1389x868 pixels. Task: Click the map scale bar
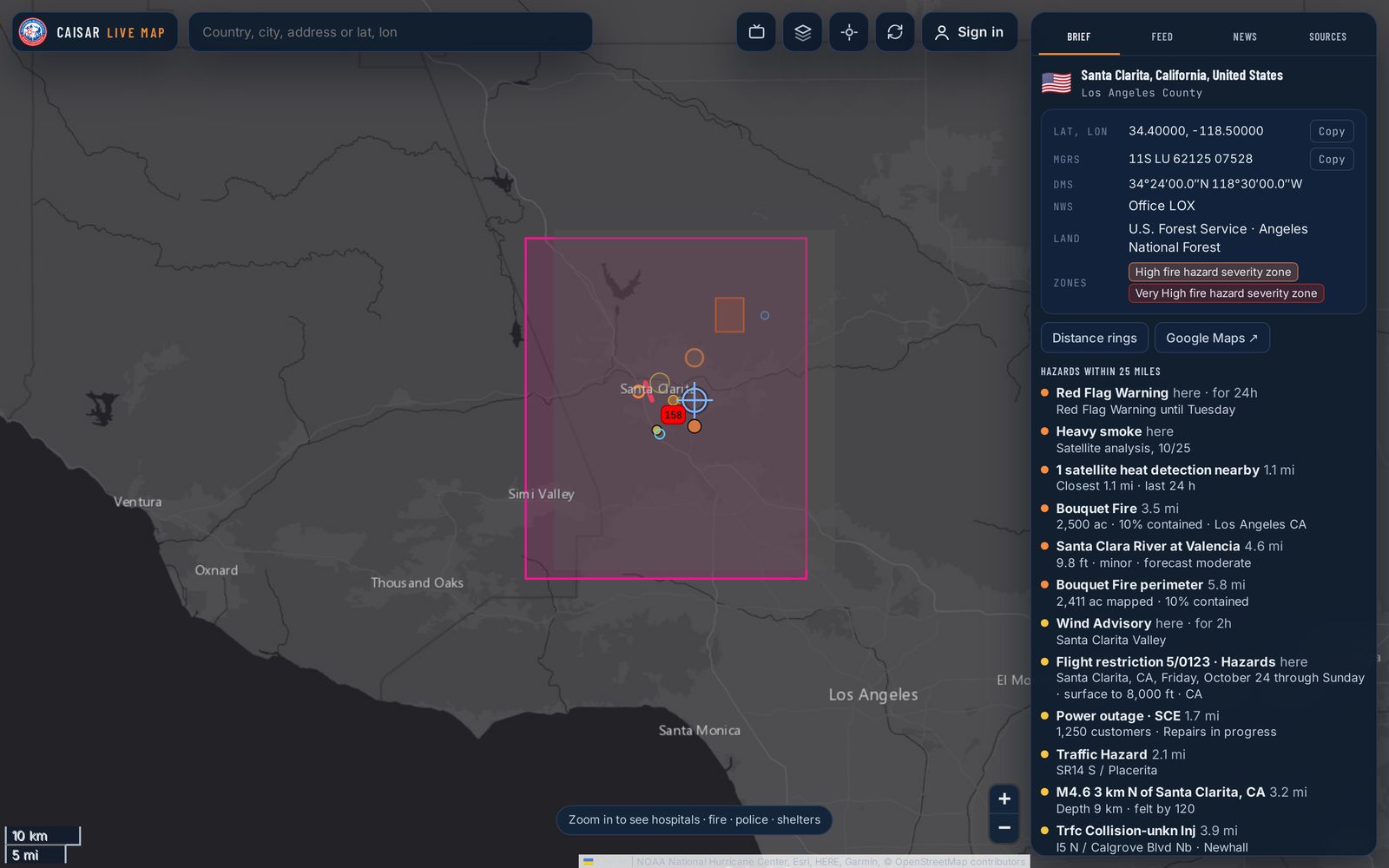click(x=43, y=845)
